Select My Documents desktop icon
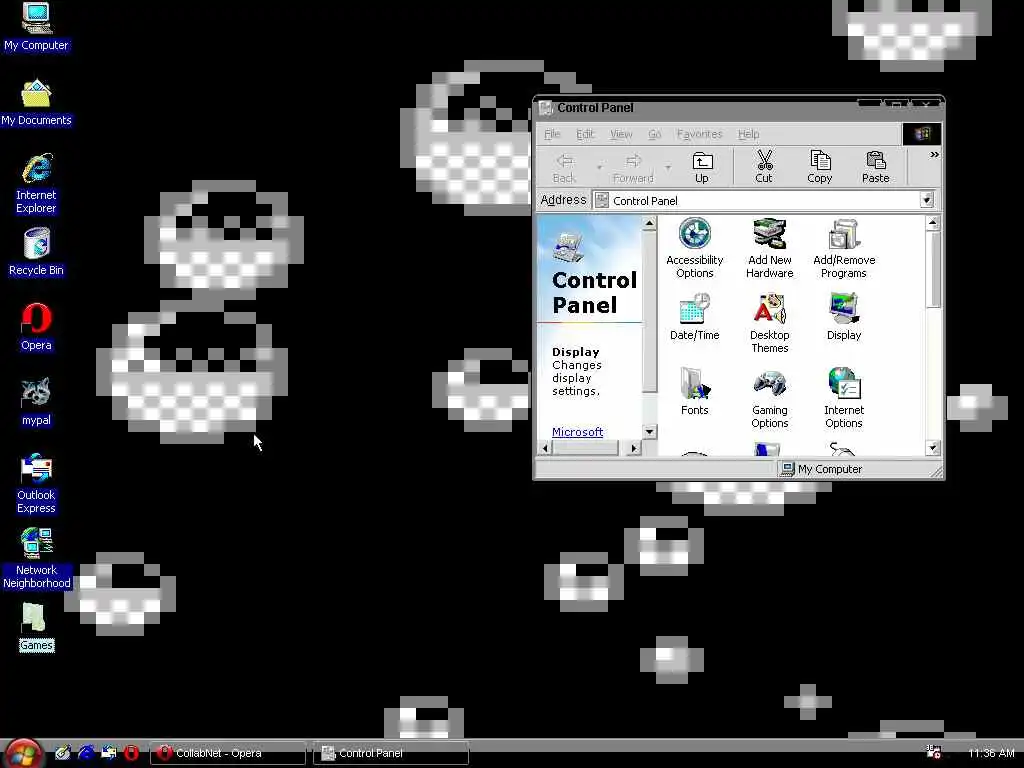The height and width of the screenshot is (768, 1024). coord(36,103)
